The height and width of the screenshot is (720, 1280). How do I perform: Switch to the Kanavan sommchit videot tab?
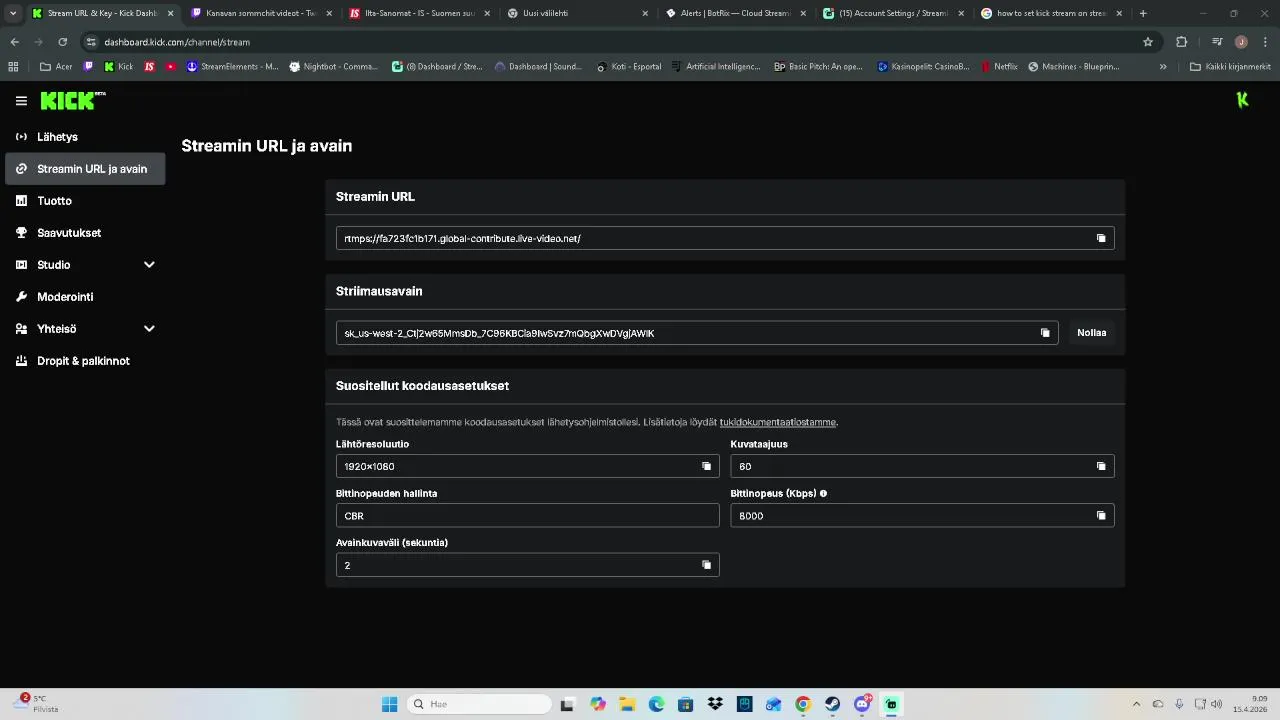(260, 13)
